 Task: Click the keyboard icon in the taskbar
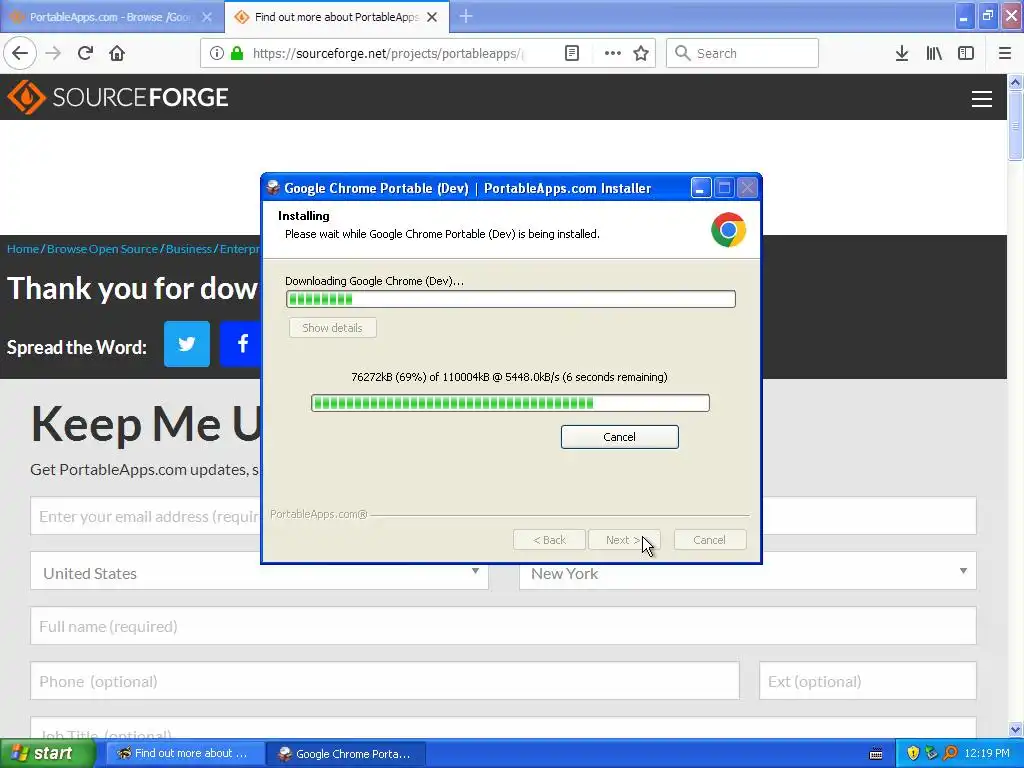pos(876,754)
